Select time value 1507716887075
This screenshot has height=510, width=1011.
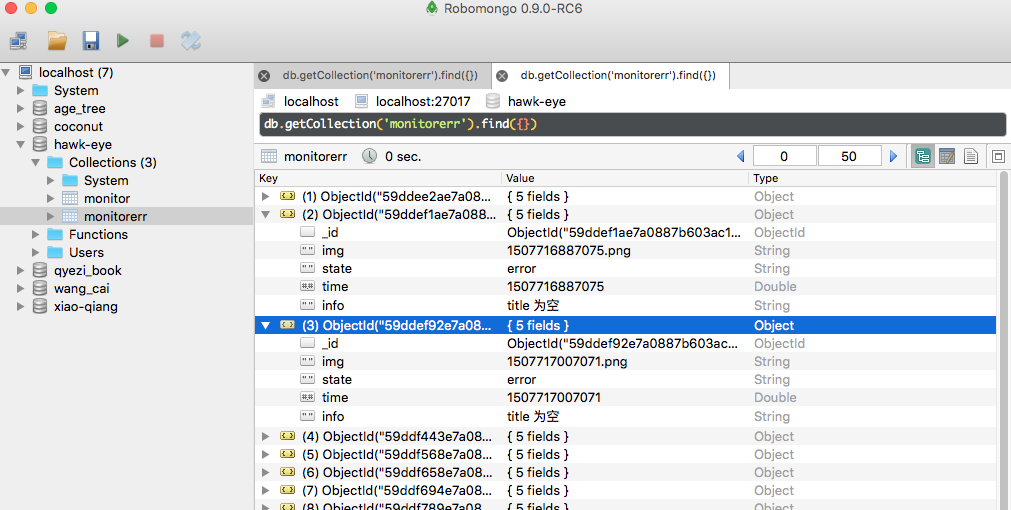pyautogui.click(x=556, y=287)
